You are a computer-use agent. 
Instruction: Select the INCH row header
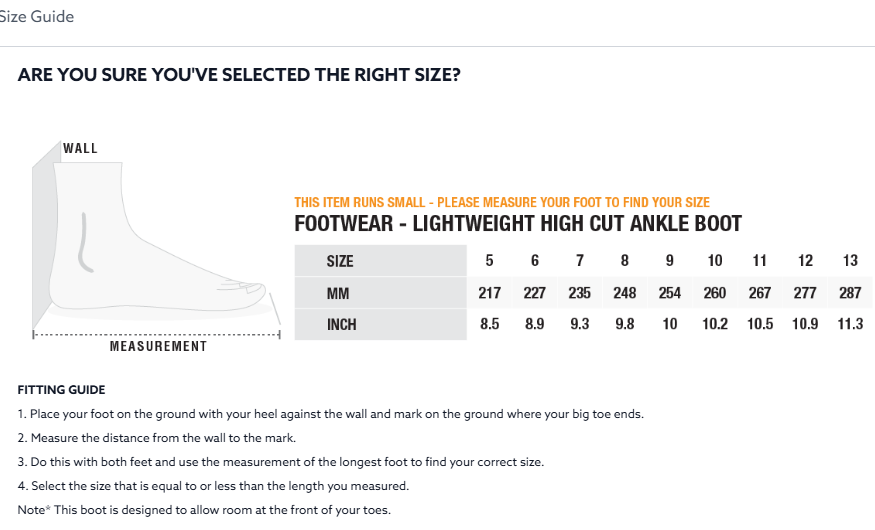coord(341,325)
